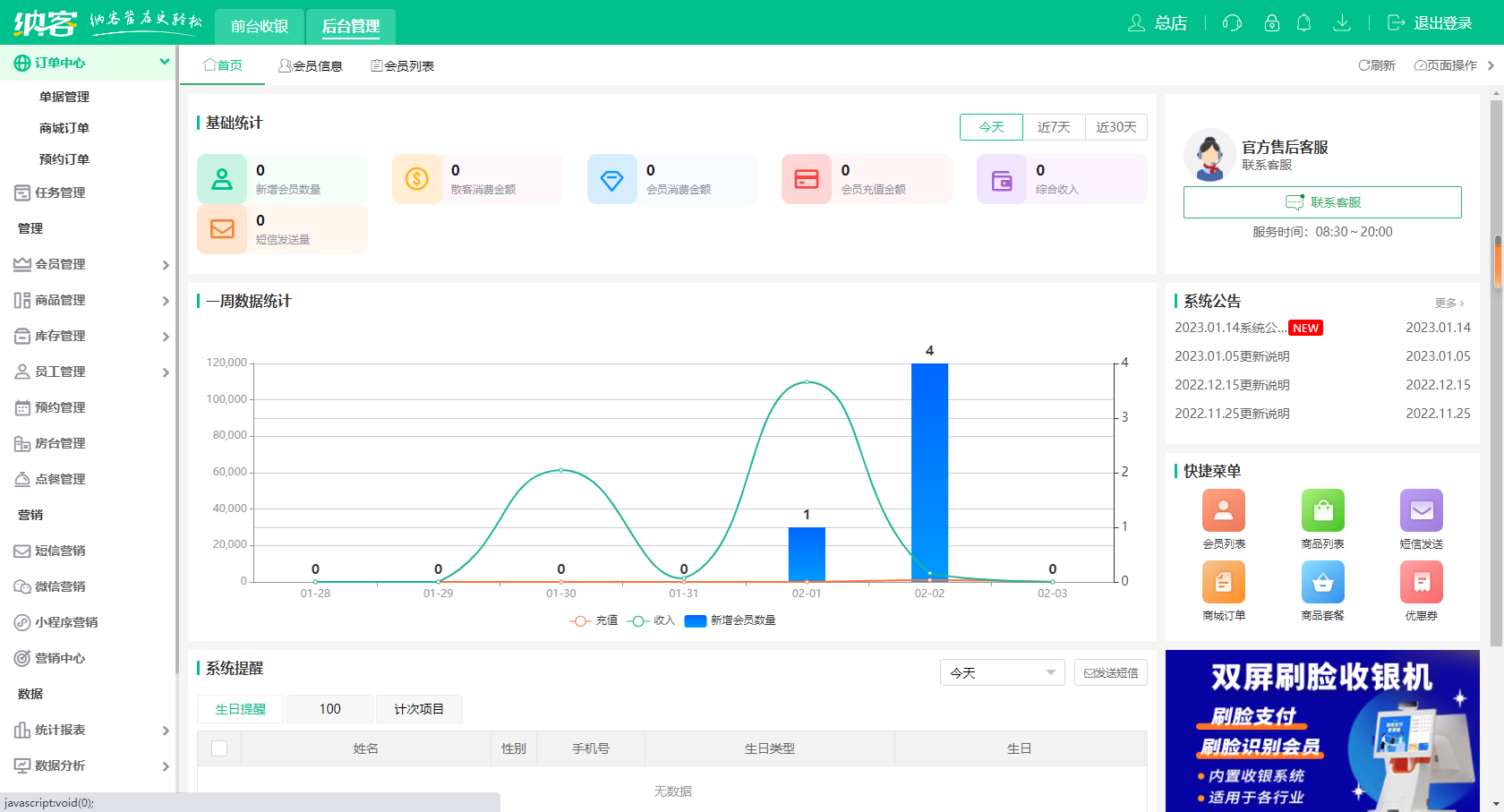Click the download icon in top bar

click(x=1341, y=23)
